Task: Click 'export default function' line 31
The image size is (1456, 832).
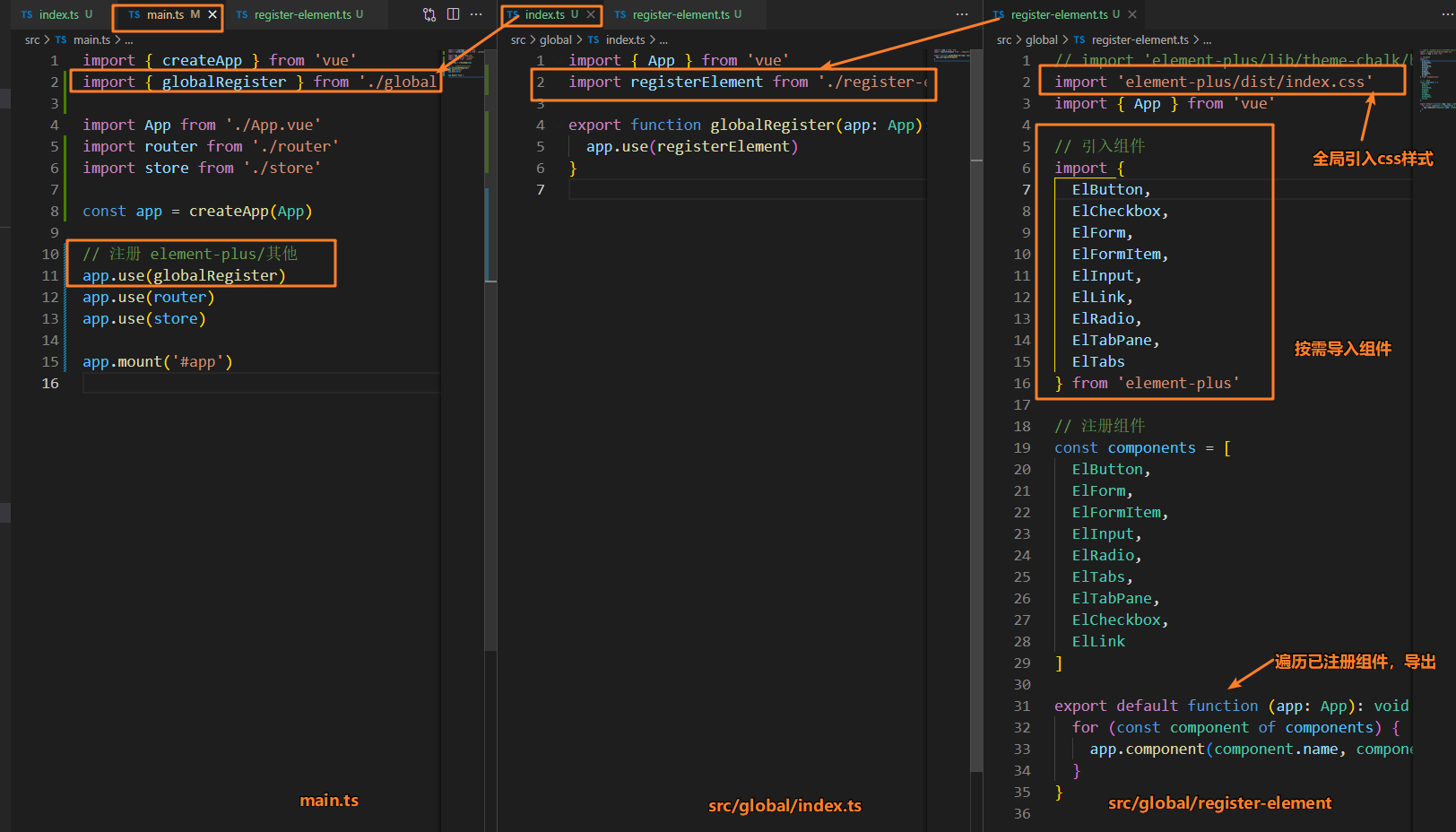Action: (1231, 706)
